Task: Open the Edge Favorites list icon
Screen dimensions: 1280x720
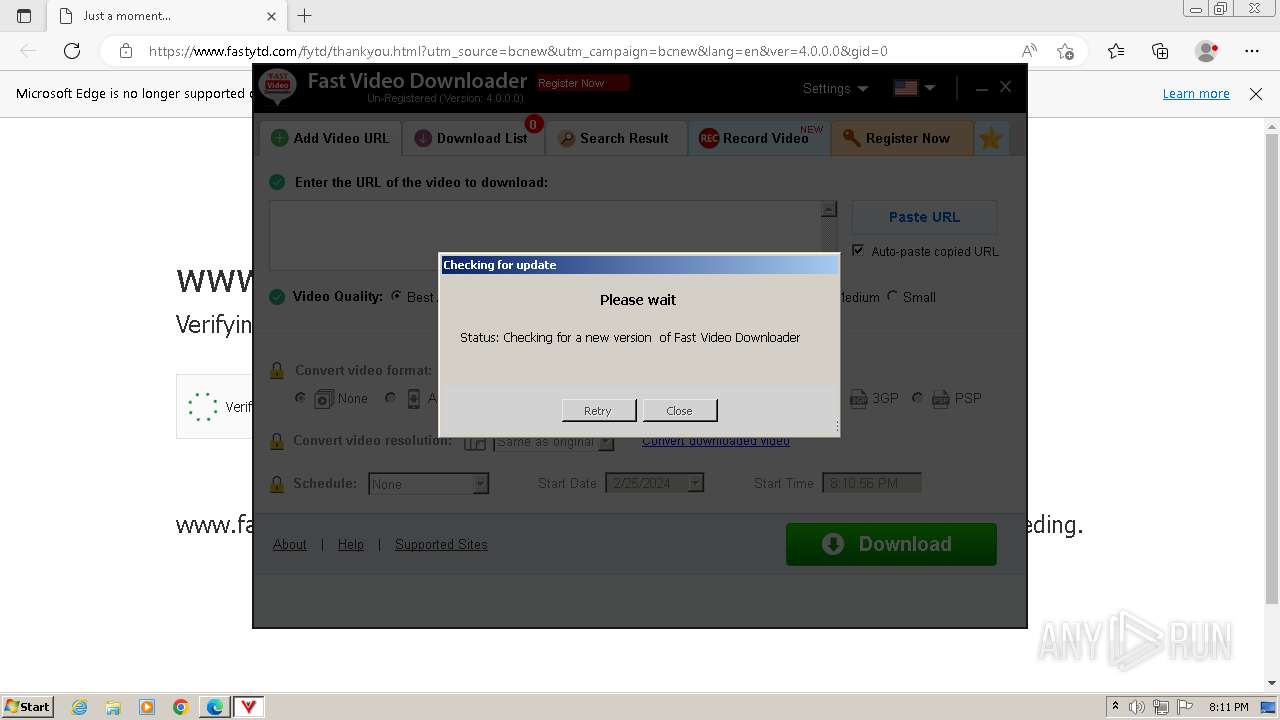Action: [x=1116, y=51]
